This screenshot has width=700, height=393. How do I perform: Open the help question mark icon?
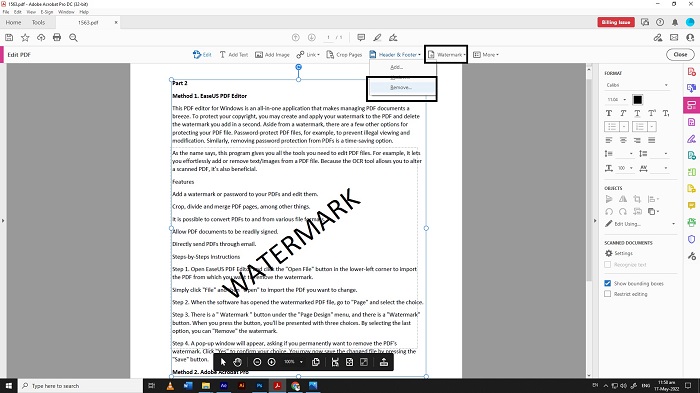click(x=660, y=22)
